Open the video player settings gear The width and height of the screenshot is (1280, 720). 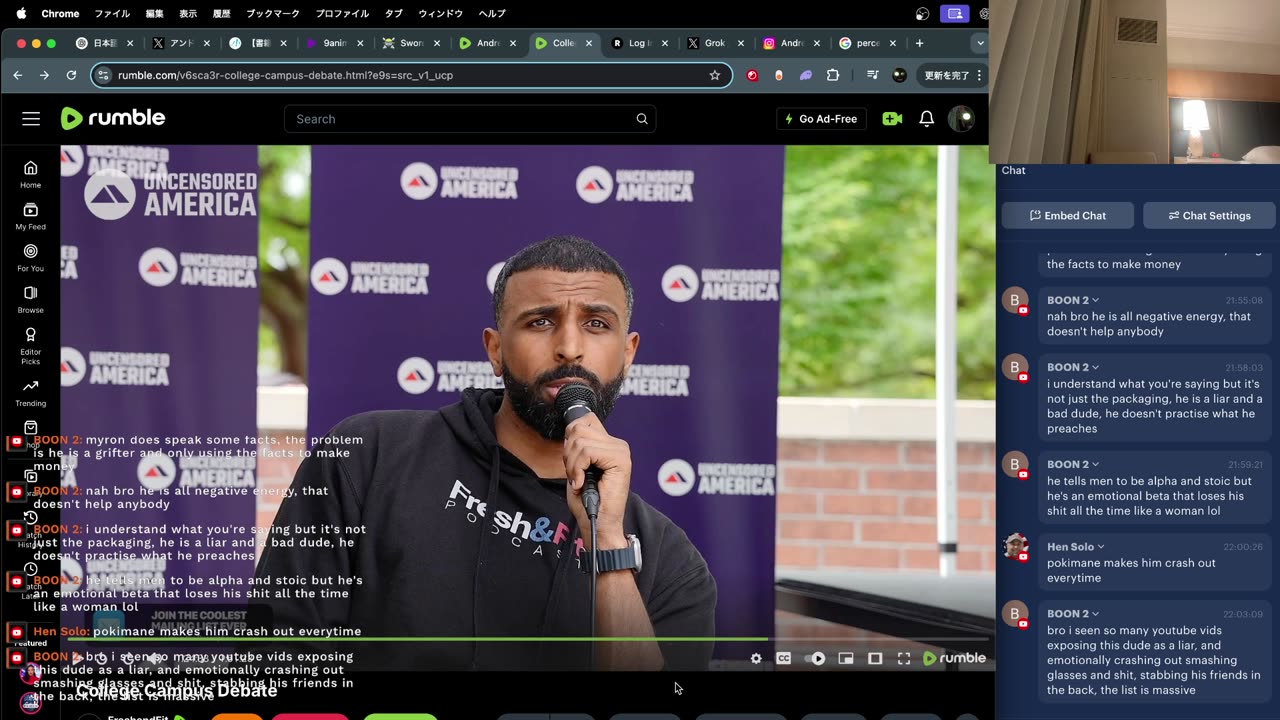pyautogui.click(x=756, y=658)
